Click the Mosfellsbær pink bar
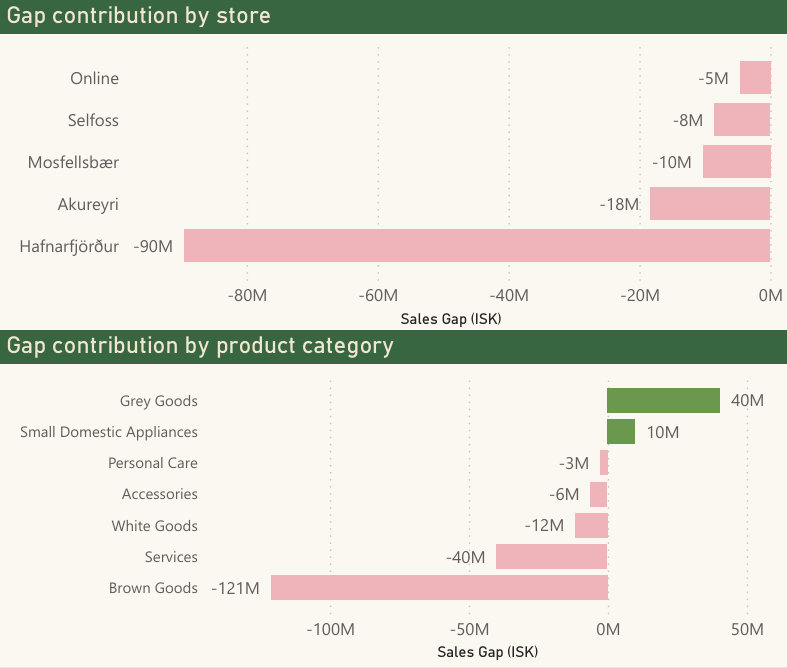Image resolution: width=787 pixels, height=668 pixels. (x=736, y=162)
